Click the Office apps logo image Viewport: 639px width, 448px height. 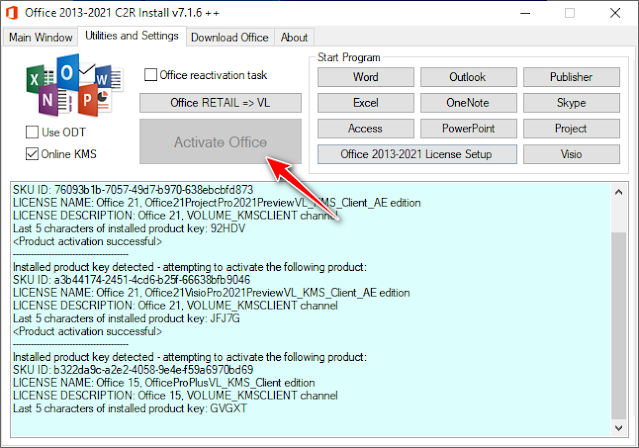tap(75, 85)
